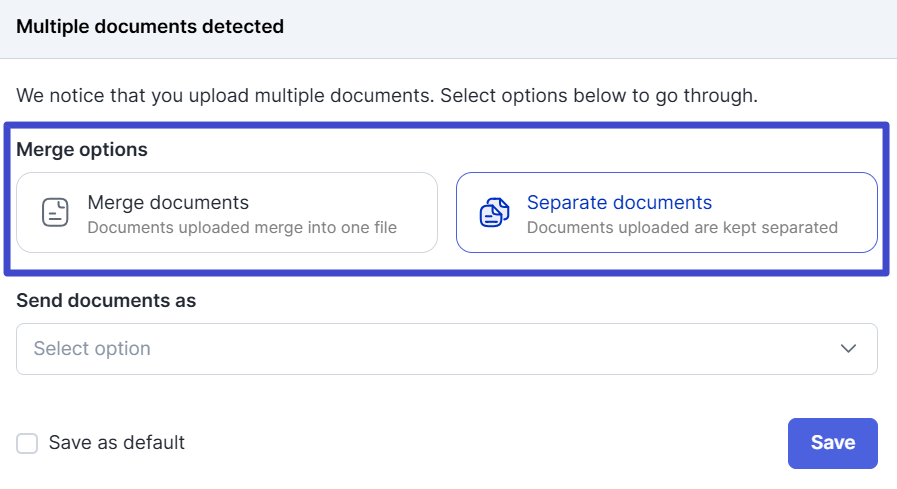897x489 pixels.
Task: Click the 'Save as default' label text
Action: click(117, 443)
